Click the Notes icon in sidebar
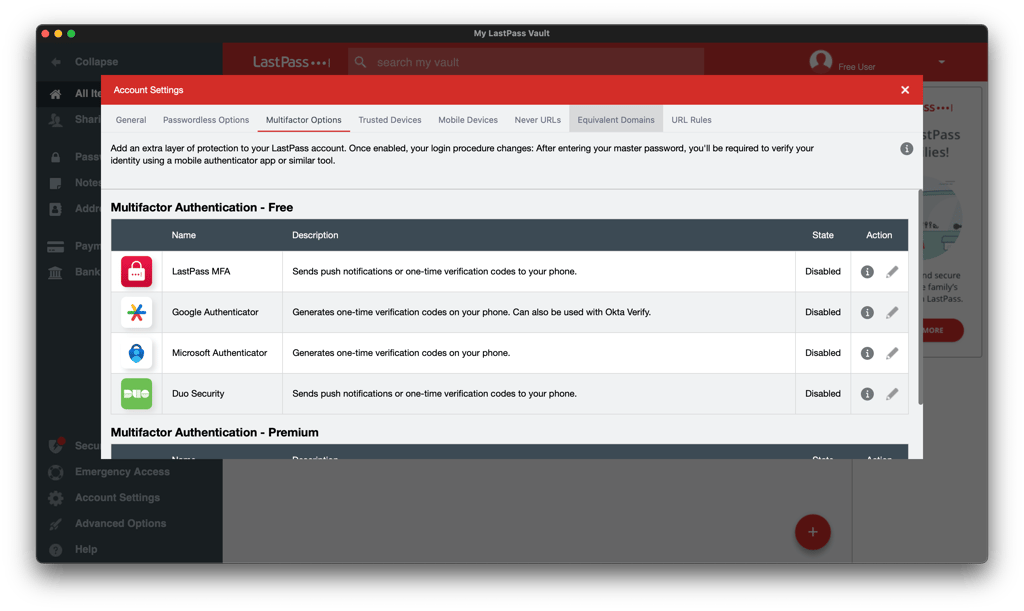Screen dimensions: 1024x611 click(x=56, y=183)
